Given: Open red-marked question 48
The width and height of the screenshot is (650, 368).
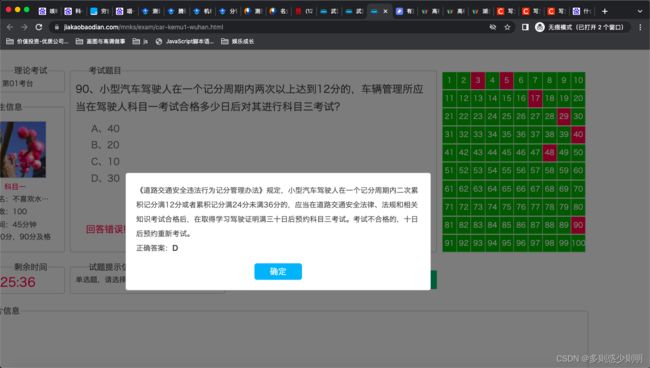Looking at the screenshot, I should (x=549, y=153).
